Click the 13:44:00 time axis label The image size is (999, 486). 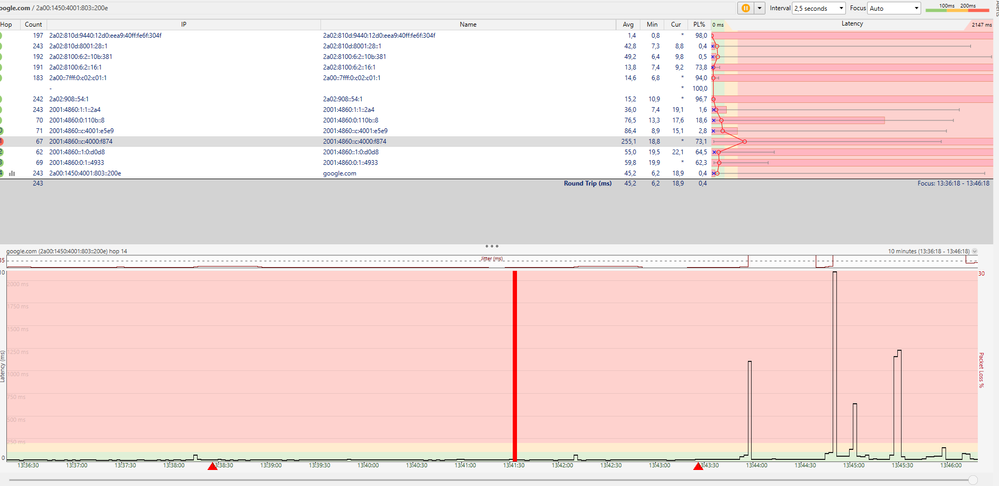tap(757, 466)
